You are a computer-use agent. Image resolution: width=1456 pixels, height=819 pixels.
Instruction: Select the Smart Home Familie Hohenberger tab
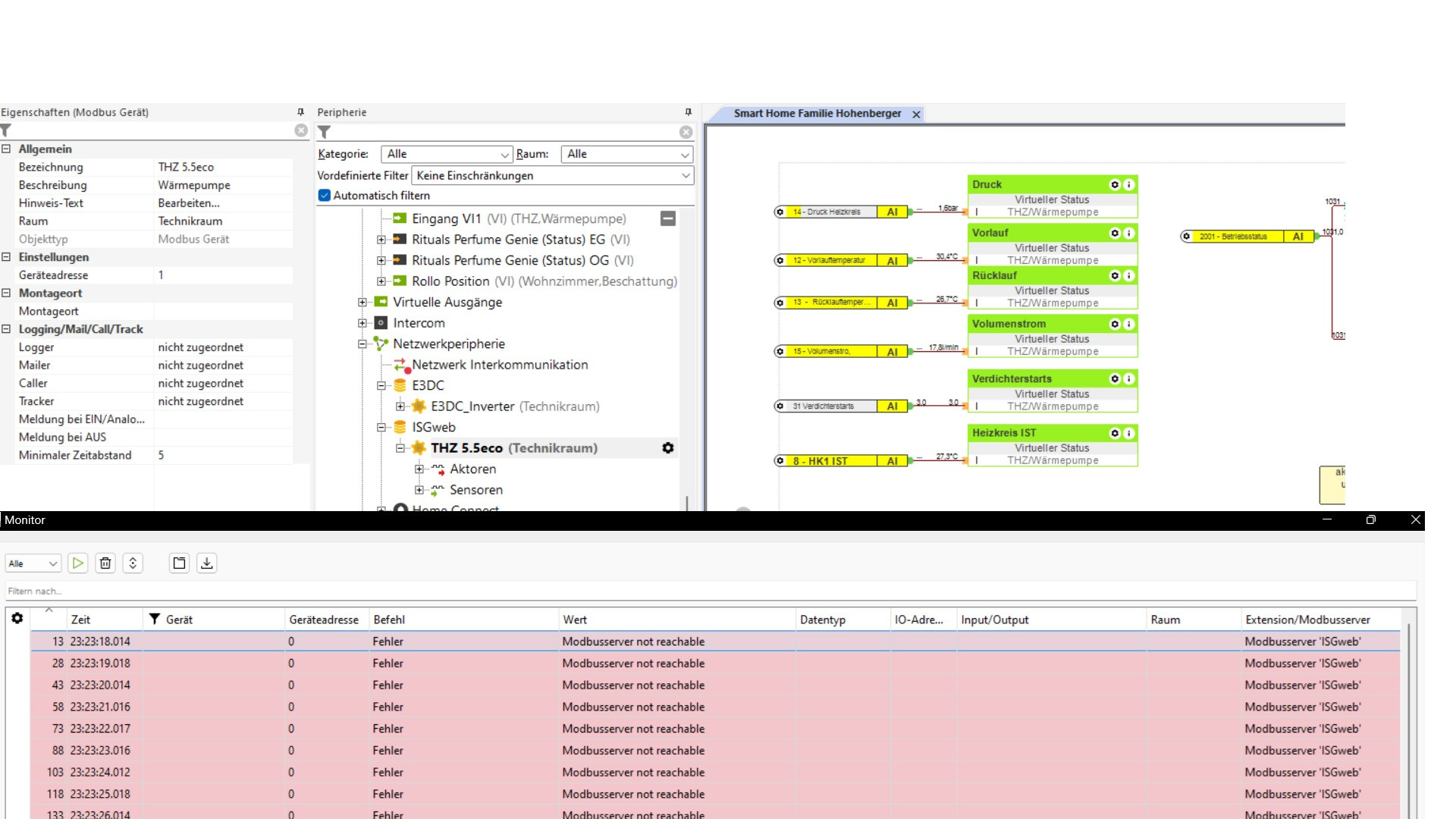click(x=817, y=114)
